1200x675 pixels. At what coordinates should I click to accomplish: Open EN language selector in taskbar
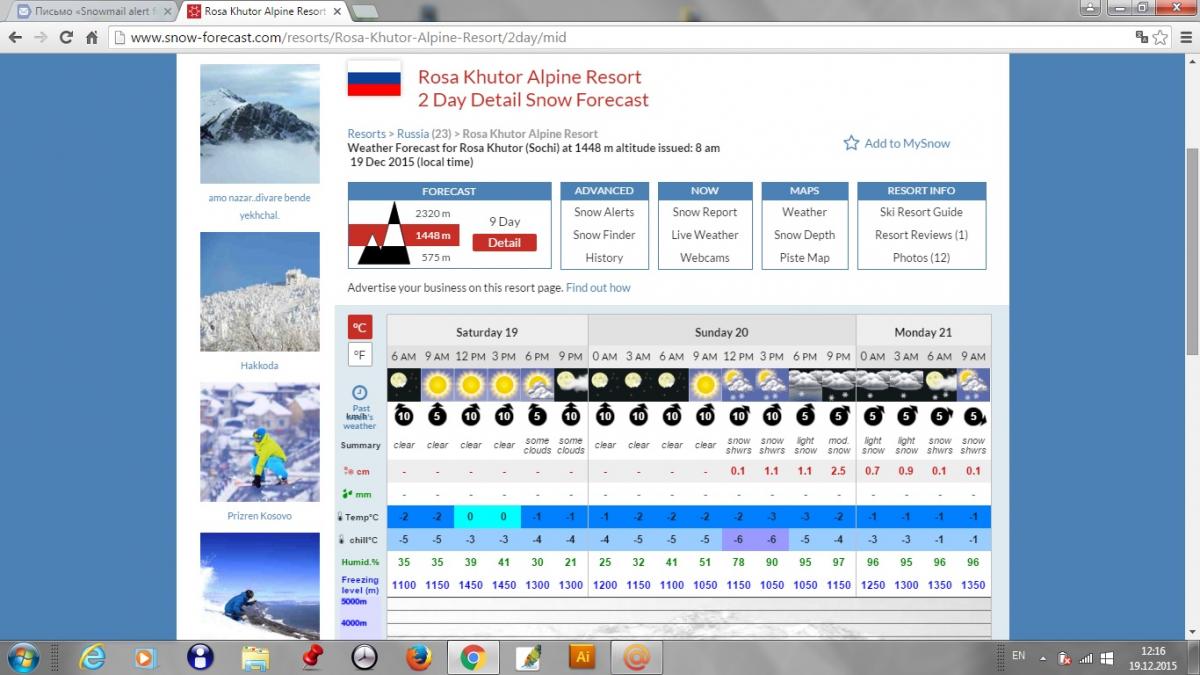1019,656
